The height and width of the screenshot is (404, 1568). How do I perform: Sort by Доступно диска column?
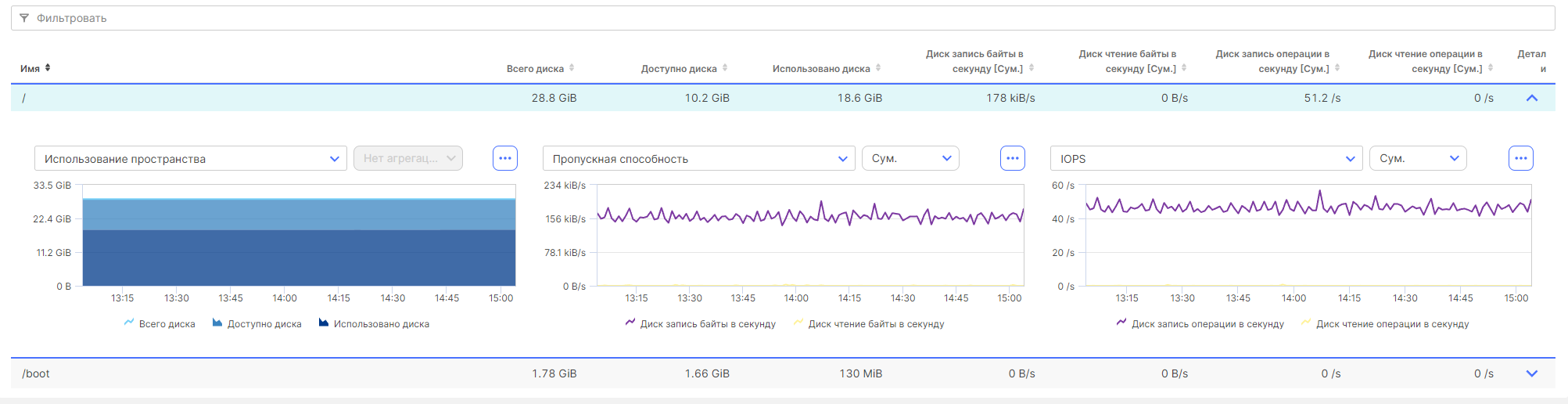coord(725,68)
